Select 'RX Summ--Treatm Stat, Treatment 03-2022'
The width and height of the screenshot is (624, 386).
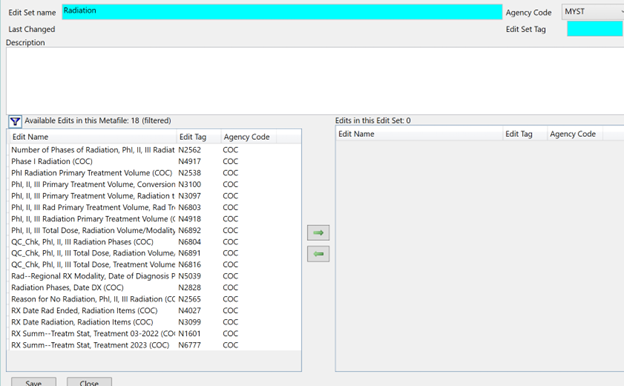(154, 334)
